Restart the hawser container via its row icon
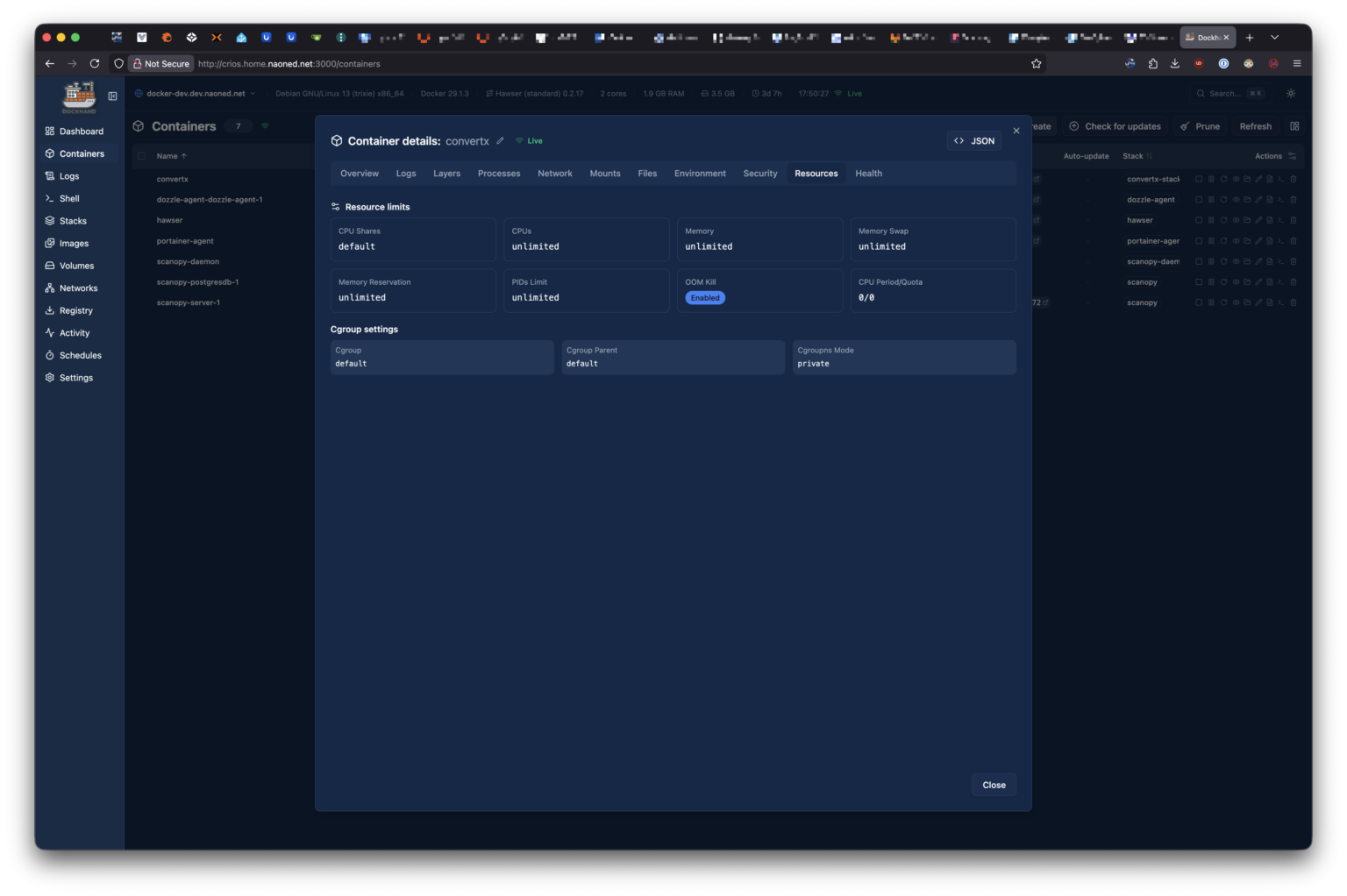The image size is (1347, 896). 1222,220
